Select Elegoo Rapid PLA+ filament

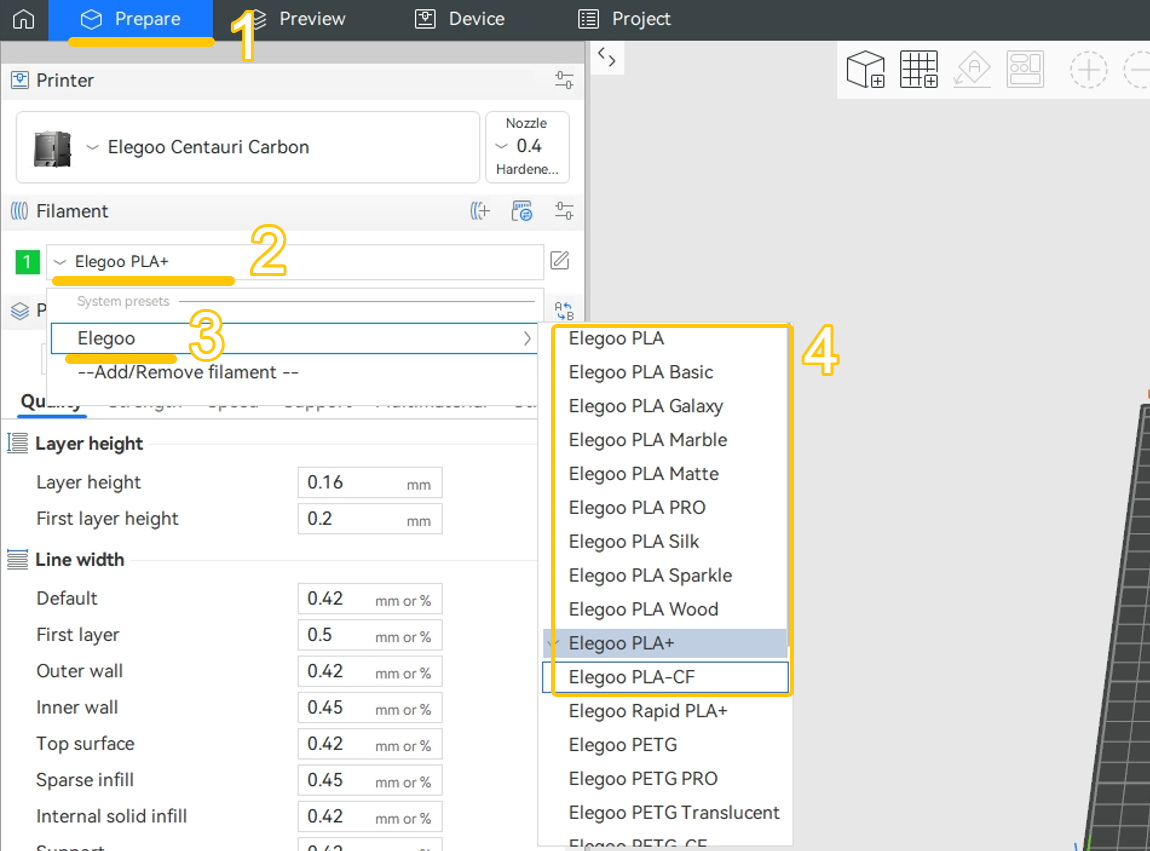click(665, 710)
